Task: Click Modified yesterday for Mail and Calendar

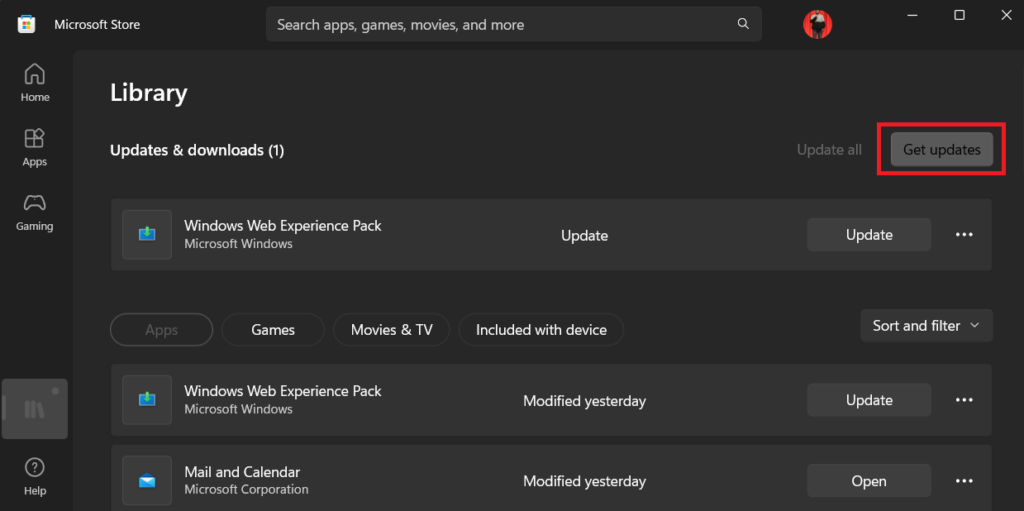Action: [584, 482]
